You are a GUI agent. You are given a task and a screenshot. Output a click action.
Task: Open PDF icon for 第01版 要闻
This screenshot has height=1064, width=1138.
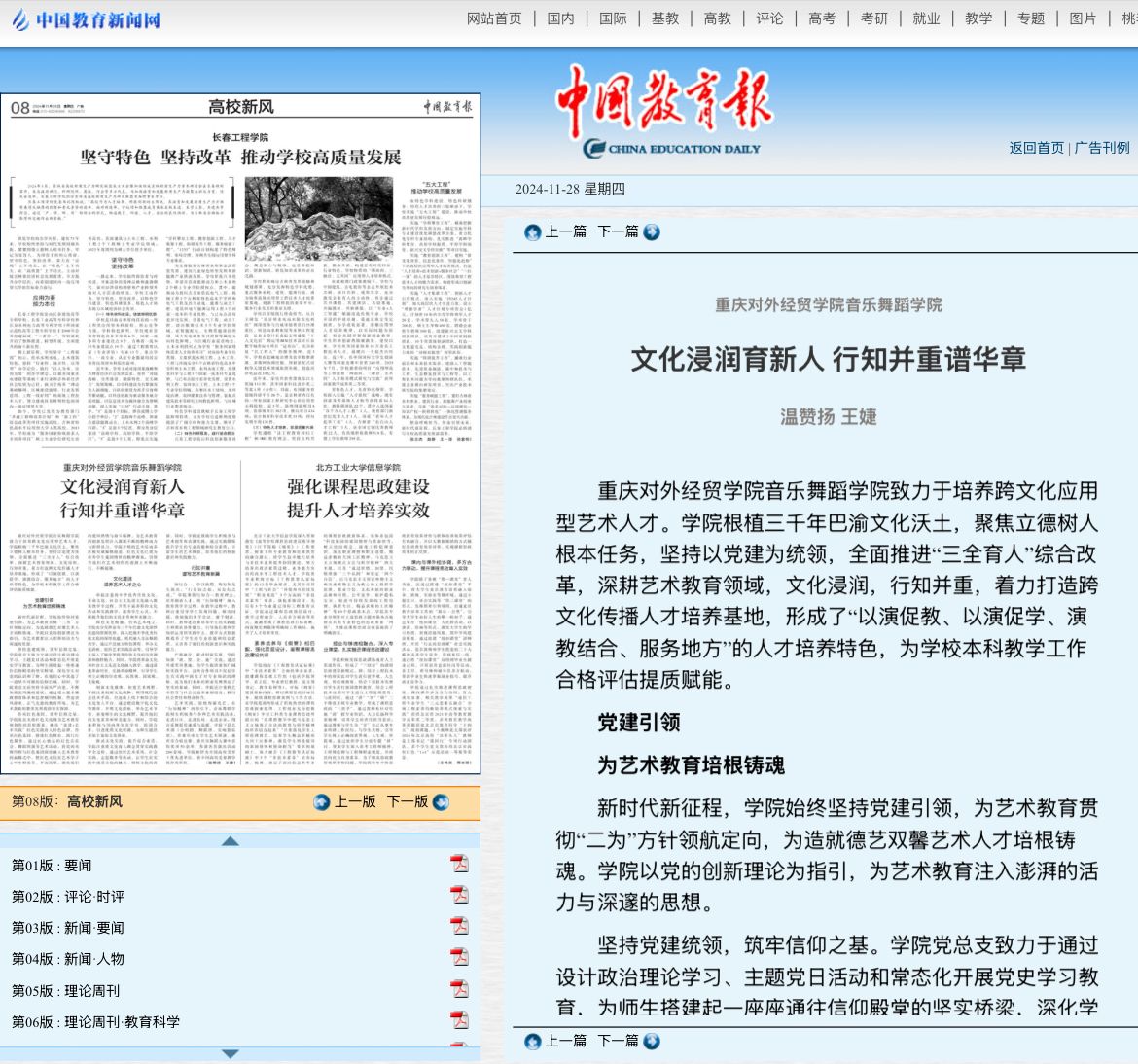(458, 865)
